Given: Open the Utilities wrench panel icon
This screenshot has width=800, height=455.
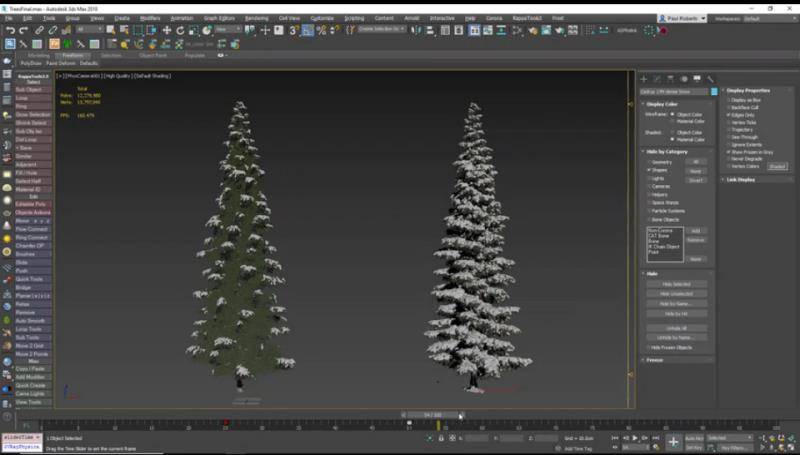Looking at the screenshot, I should click(x=711, y=79).
